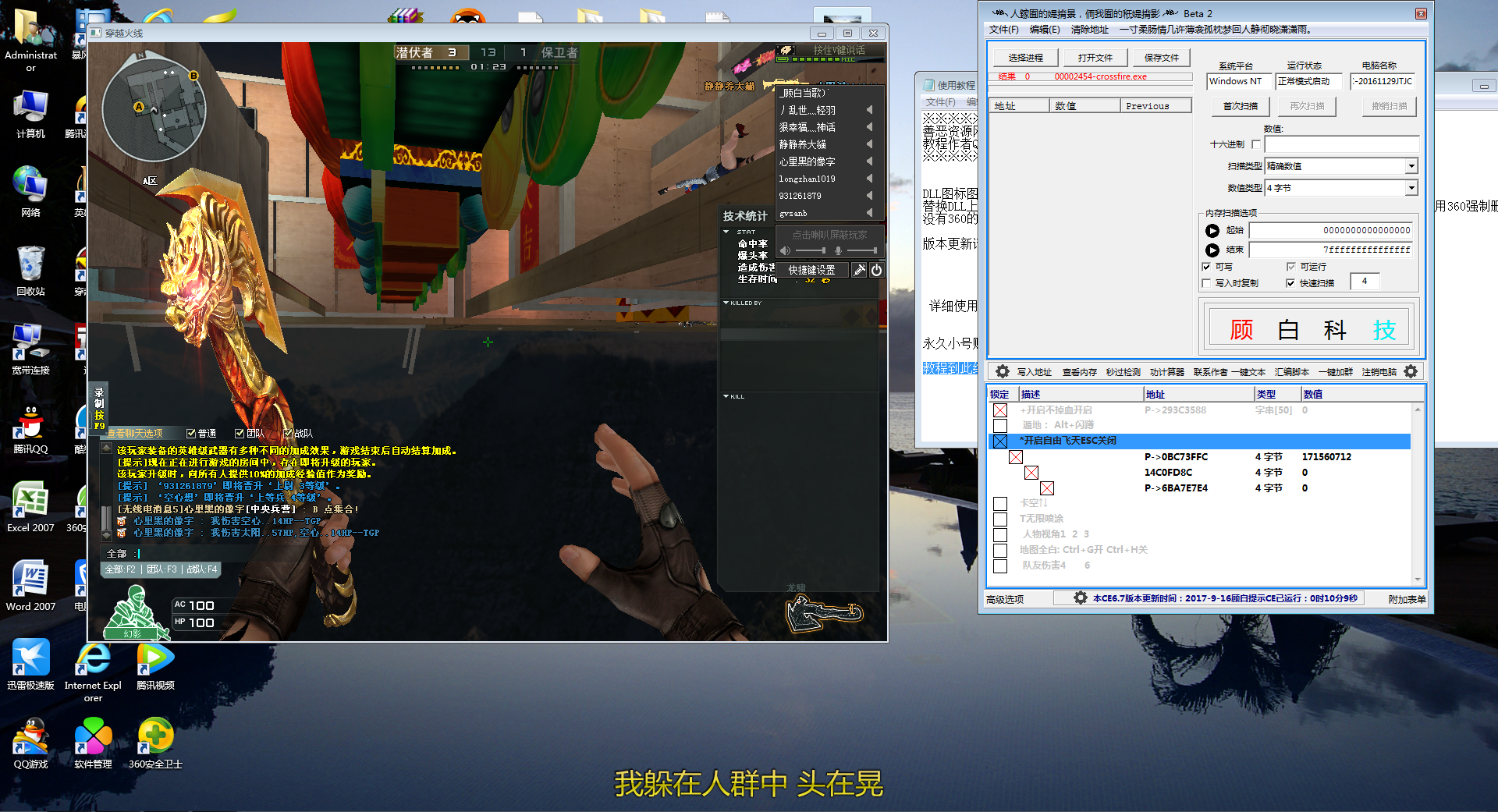
Task: Open the 数值类型 dropdown showing 4 字节
Action: click(1411, 188)
